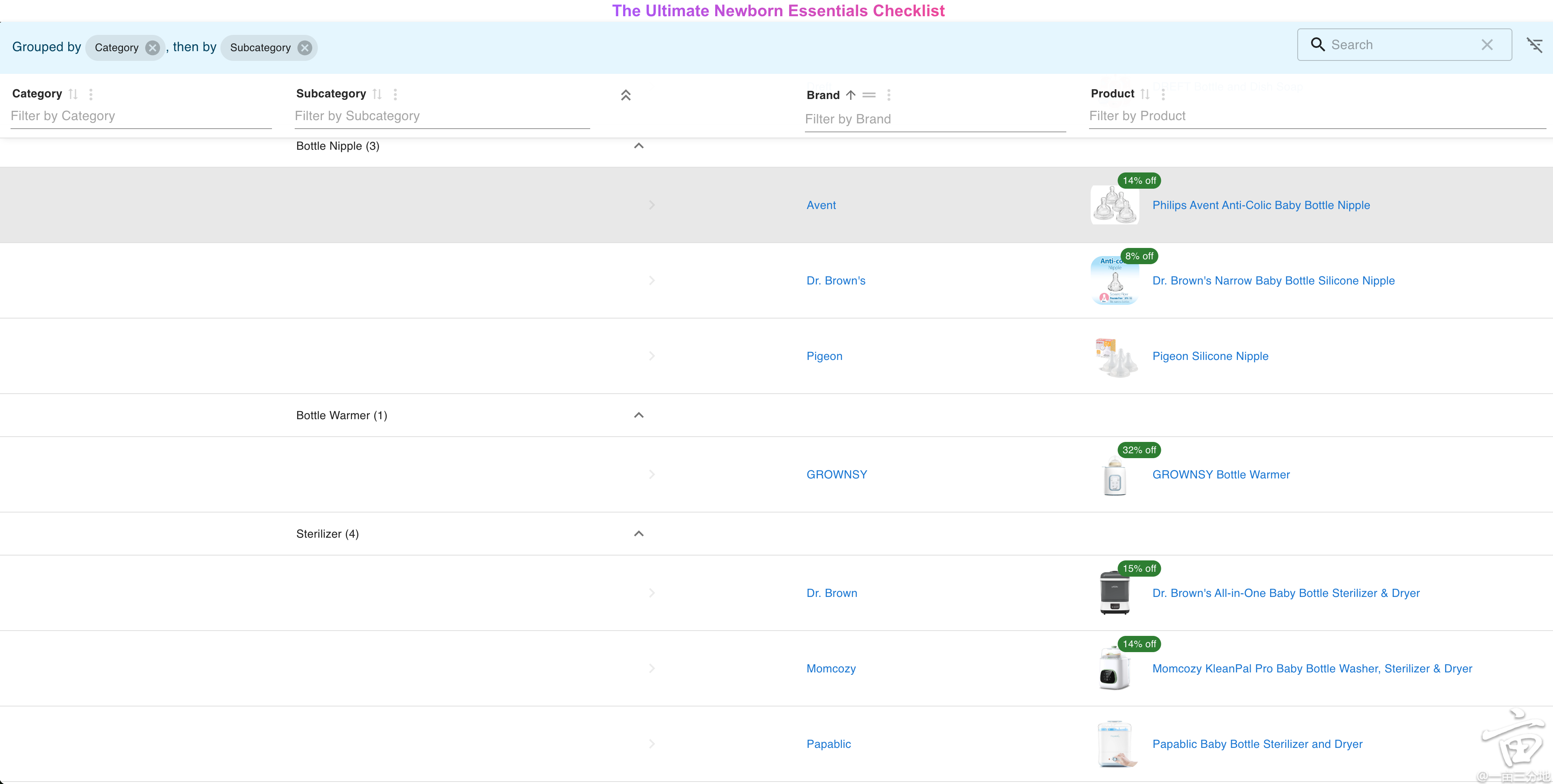1553x784 pixels.
Task: Click Dr. Brown's nipple product thumbnail
Action: click(x=1115, y=281)
